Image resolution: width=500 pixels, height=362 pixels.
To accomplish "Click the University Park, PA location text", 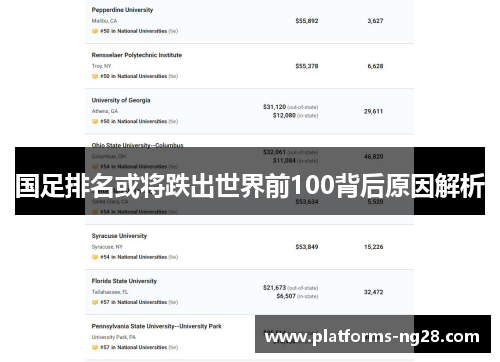I will (114, 337).
